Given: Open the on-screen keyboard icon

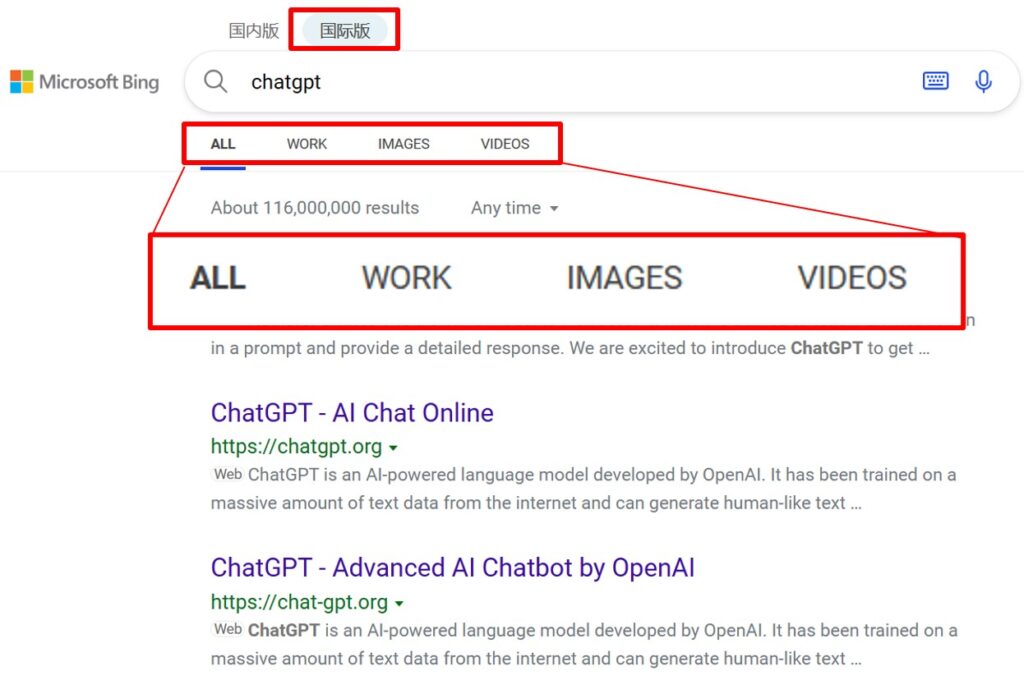Looking at the screenshot, I should (935, 81).
